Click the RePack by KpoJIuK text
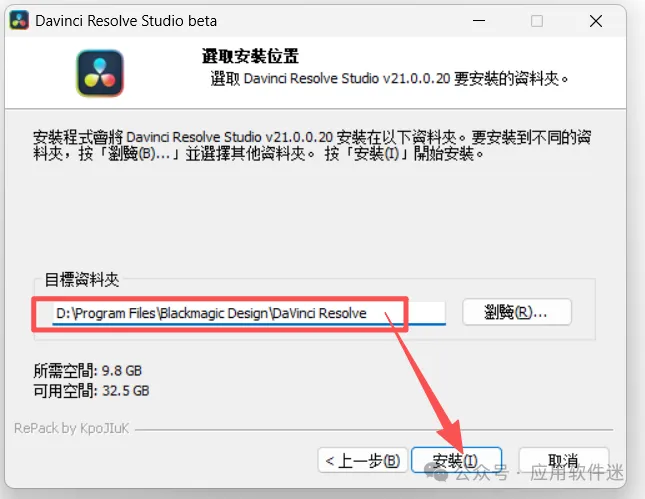 [x=72, y=428]
